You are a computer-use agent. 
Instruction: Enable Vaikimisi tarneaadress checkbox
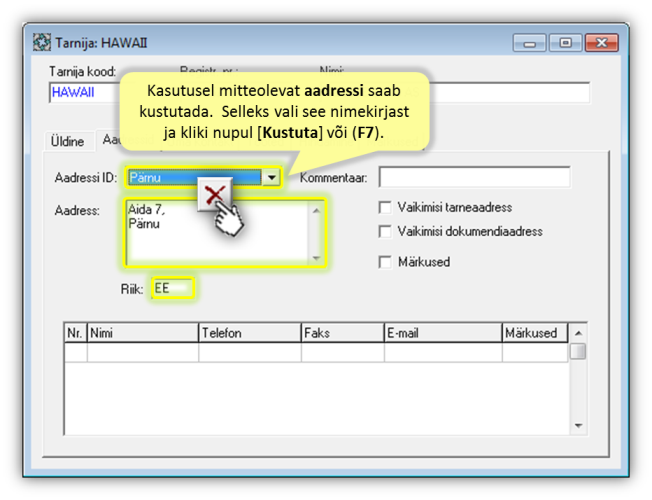pyautogui.click(x=385, y=208)
